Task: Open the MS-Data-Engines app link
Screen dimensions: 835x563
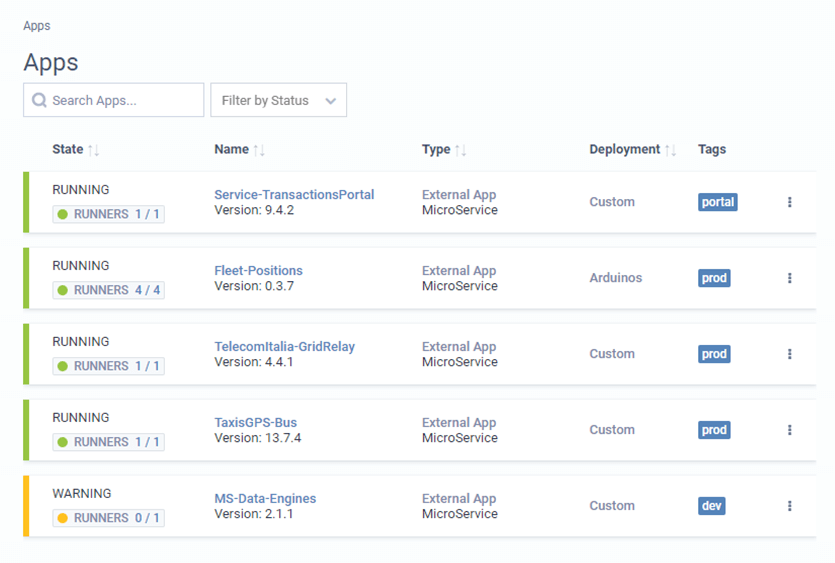Action: point(265,499)
